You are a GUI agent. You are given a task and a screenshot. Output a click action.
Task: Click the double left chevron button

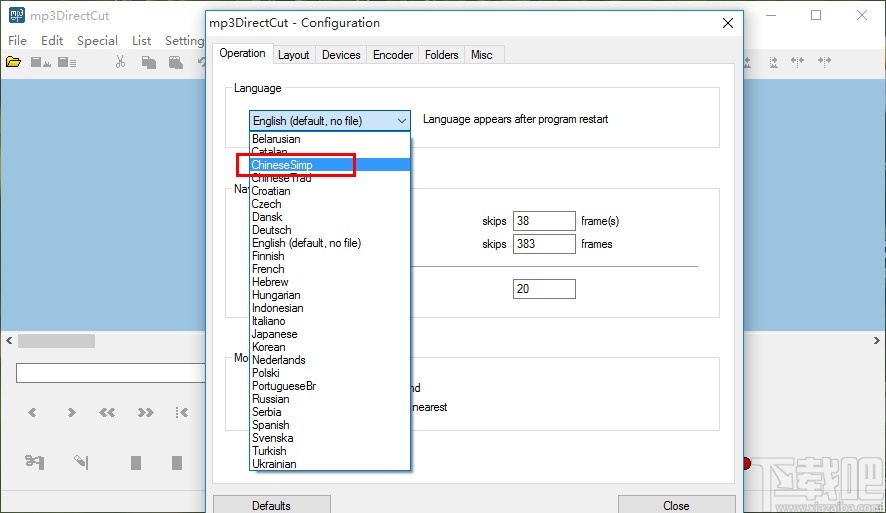click(107, 412)
